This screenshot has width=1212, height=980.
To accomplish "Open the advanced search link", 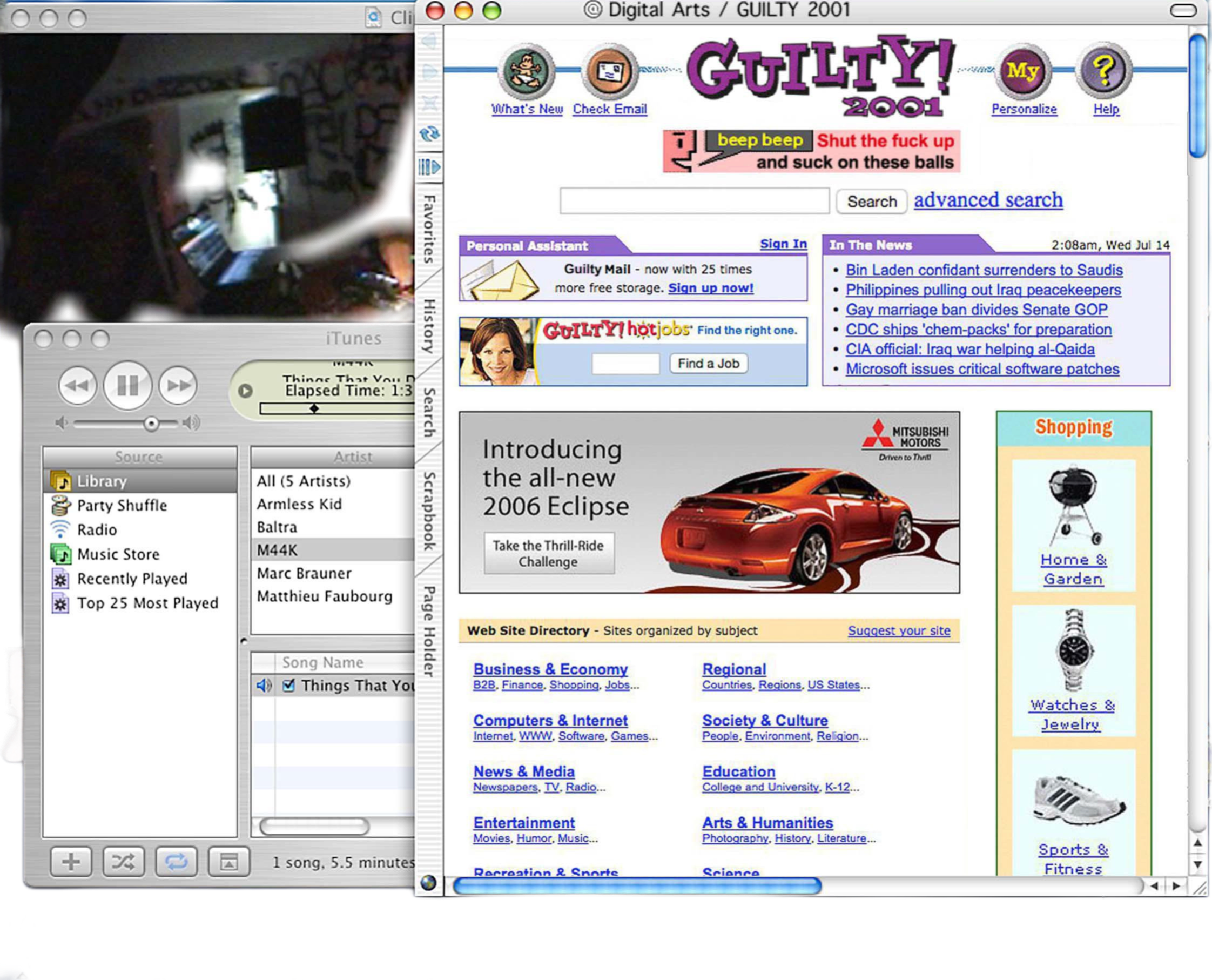I will click(988, 200).
